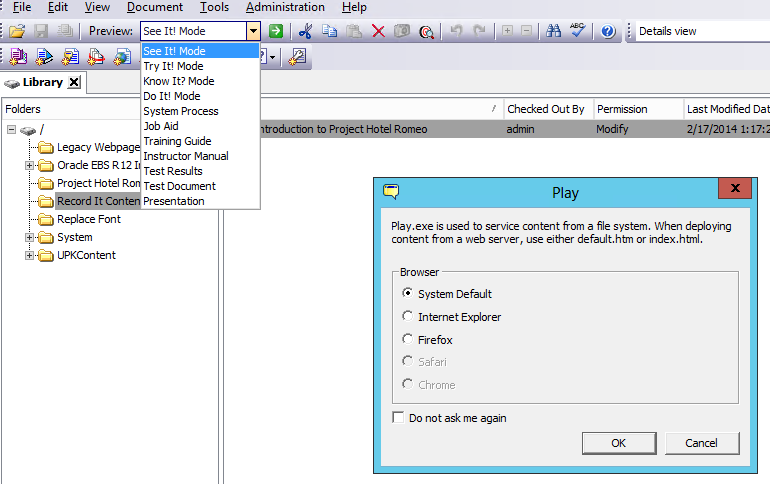Close the Library tab with its X

point(75,82)
